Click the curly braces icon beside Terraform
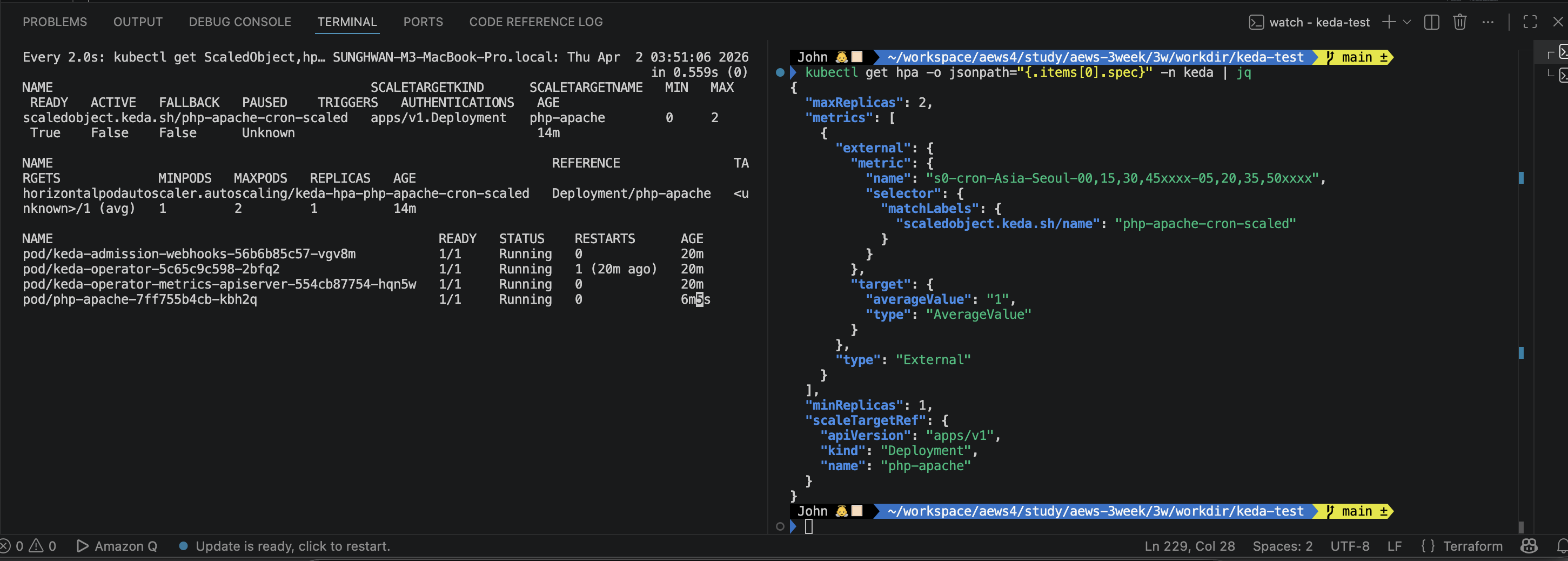Image resolution: width=1568 pixels, height=561 pixels. point(1428,546)
